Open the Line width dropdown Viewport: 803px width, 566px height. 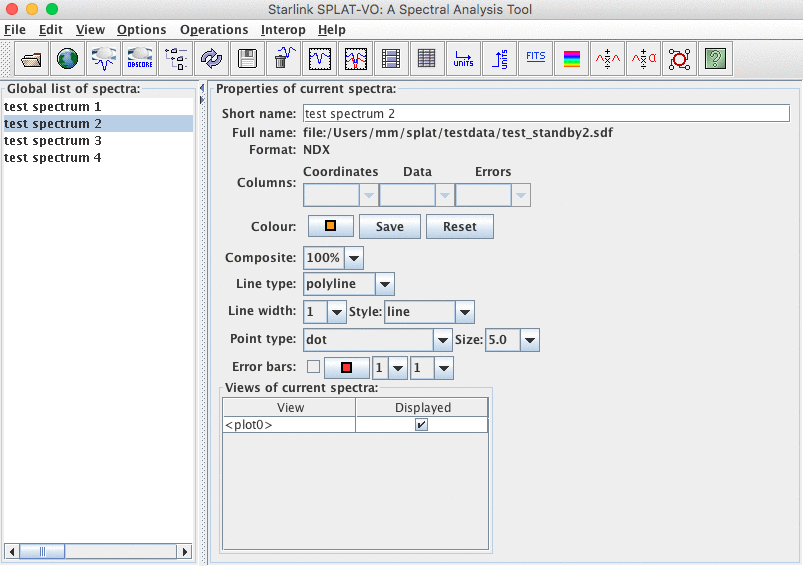coord(336,312)
